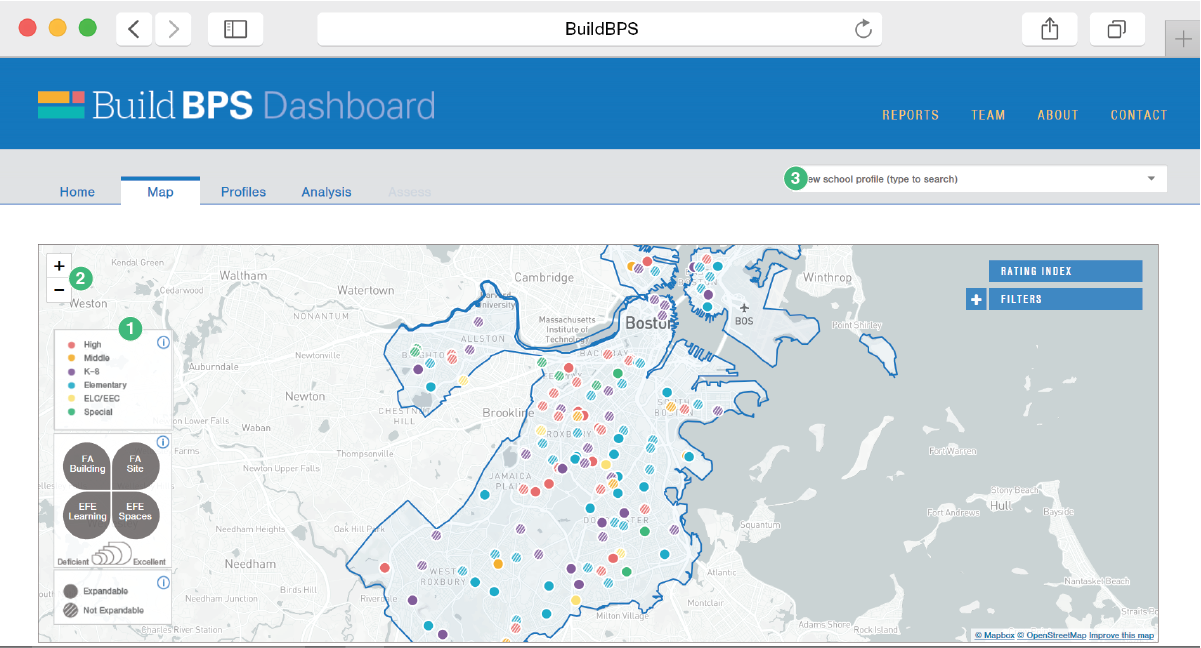Go back with Safari back arrow
The width and height of the screenshot is (1201, 648).
tap(134, 29)
